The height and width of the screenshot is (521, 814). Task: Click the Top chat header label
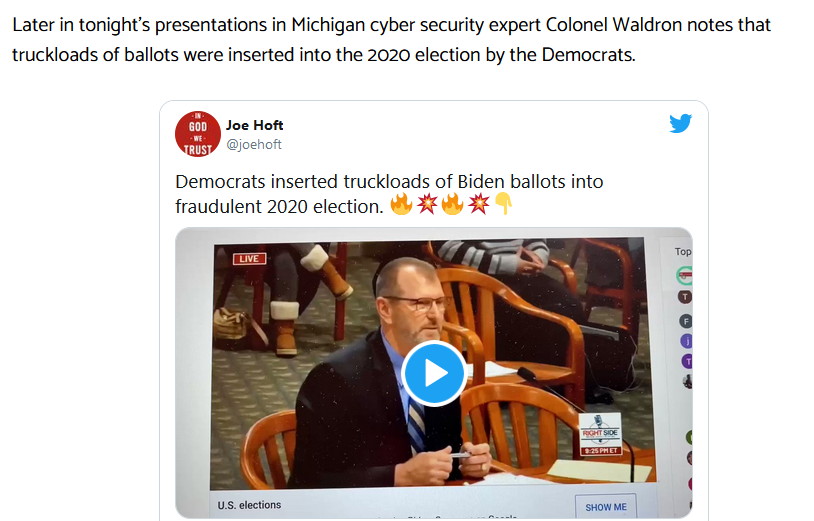[x=683, y=252]
